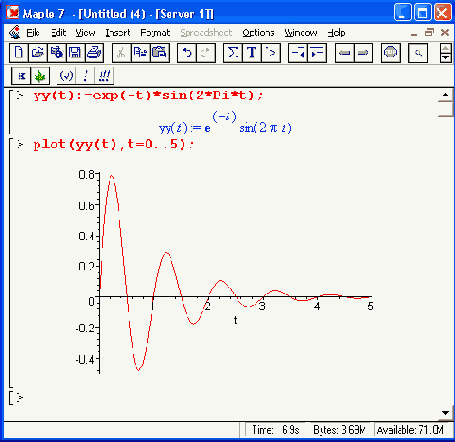The height and width of the screenshot is (442, 455).
Task: Click the paste clipboard icon
Action: tap(160, 53)
